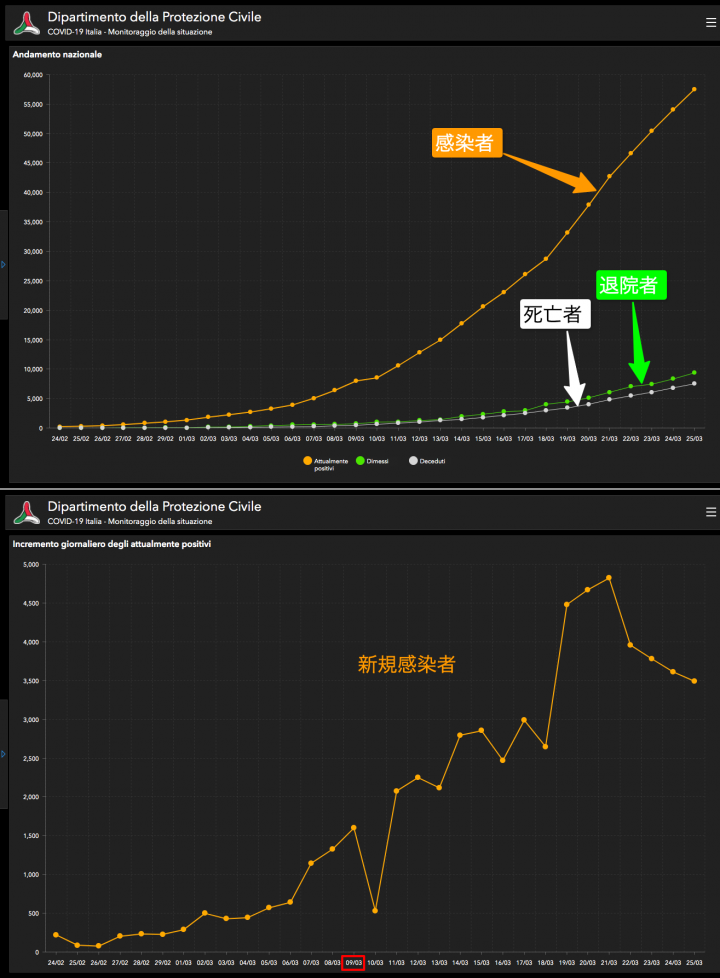Click the red-boxed 09/03 date label
720x978 pixels.
point(353,963)
